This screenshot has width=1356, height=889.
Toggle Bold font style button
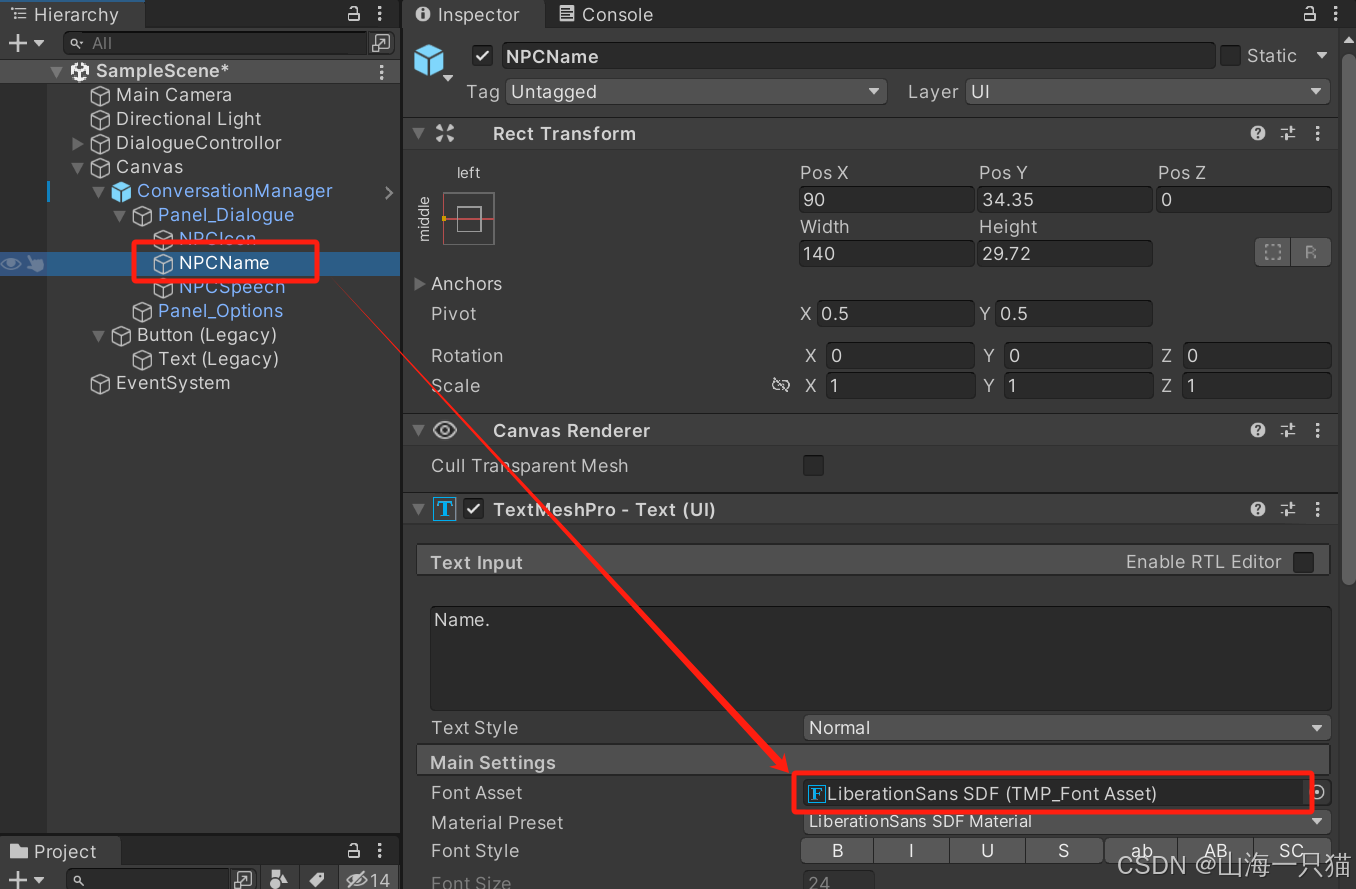[x=837, y=851]
